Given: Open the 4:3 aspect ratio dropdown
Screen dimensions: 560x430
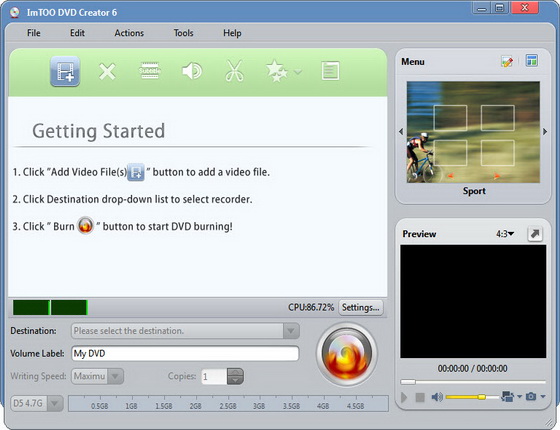Looking at the screenshot, I should coord(505,234).
